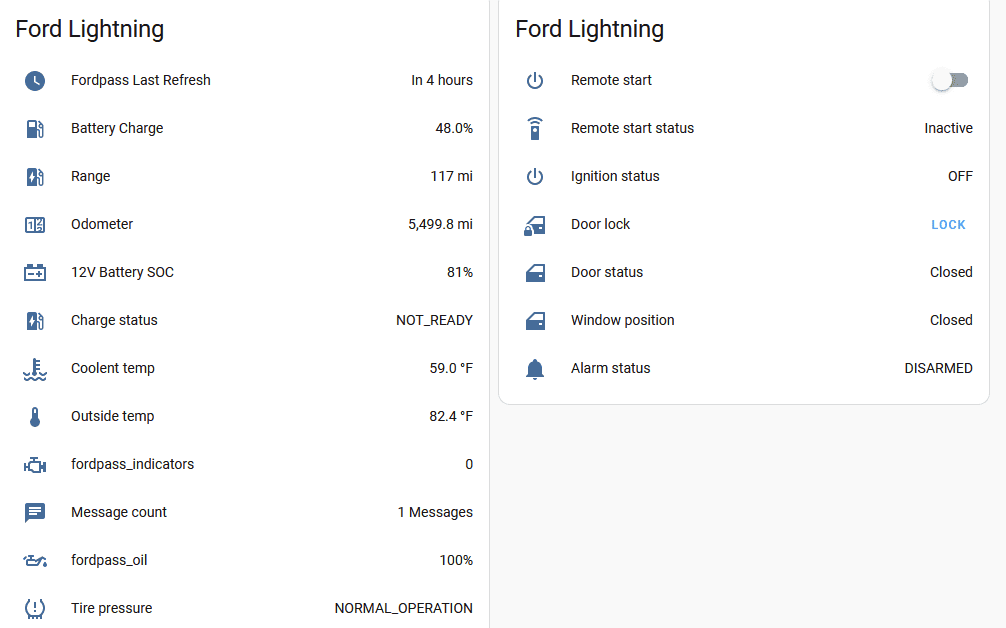Click the Ignition status OFF value
This screenshot has height=628, width=1006.
[959, 177]
